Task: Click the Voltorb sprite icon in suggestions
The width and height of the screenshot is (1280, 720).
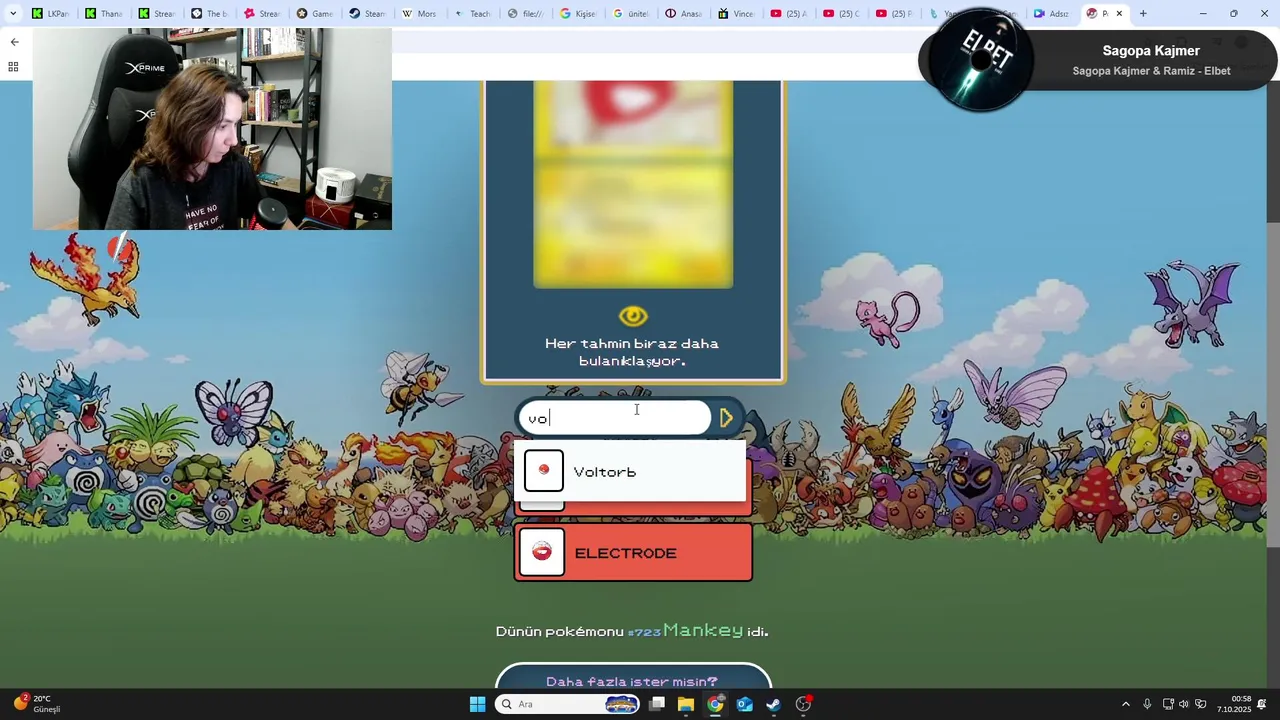Action: coord(544,471)
